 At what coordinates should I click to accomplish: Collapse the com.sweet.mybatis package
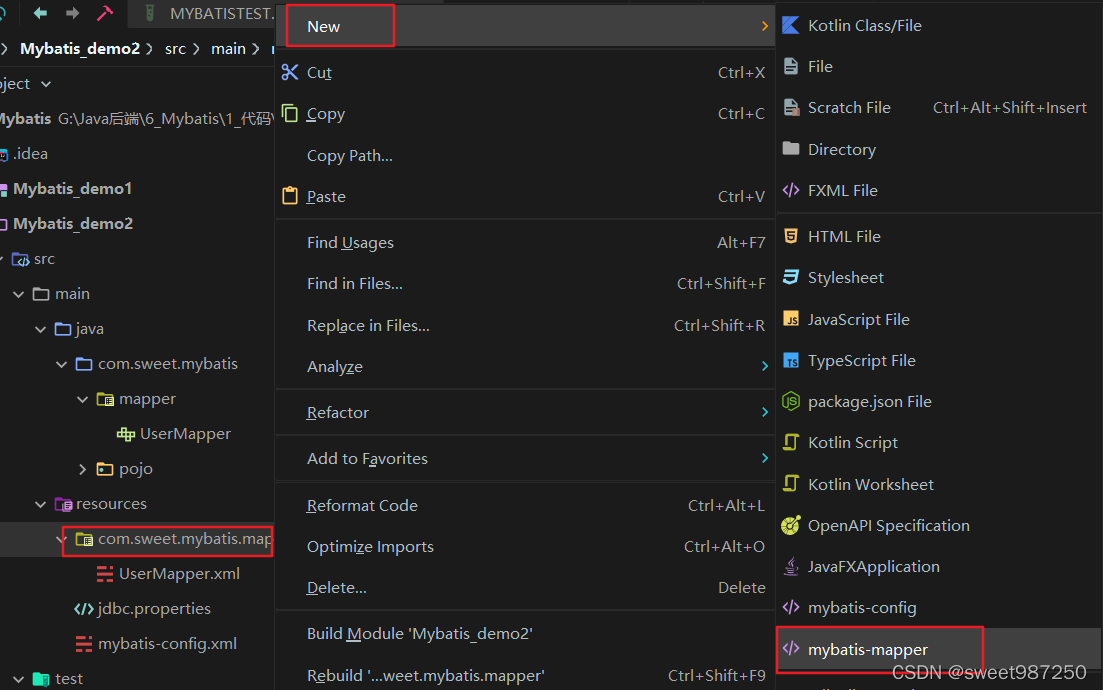click(61, 364)
